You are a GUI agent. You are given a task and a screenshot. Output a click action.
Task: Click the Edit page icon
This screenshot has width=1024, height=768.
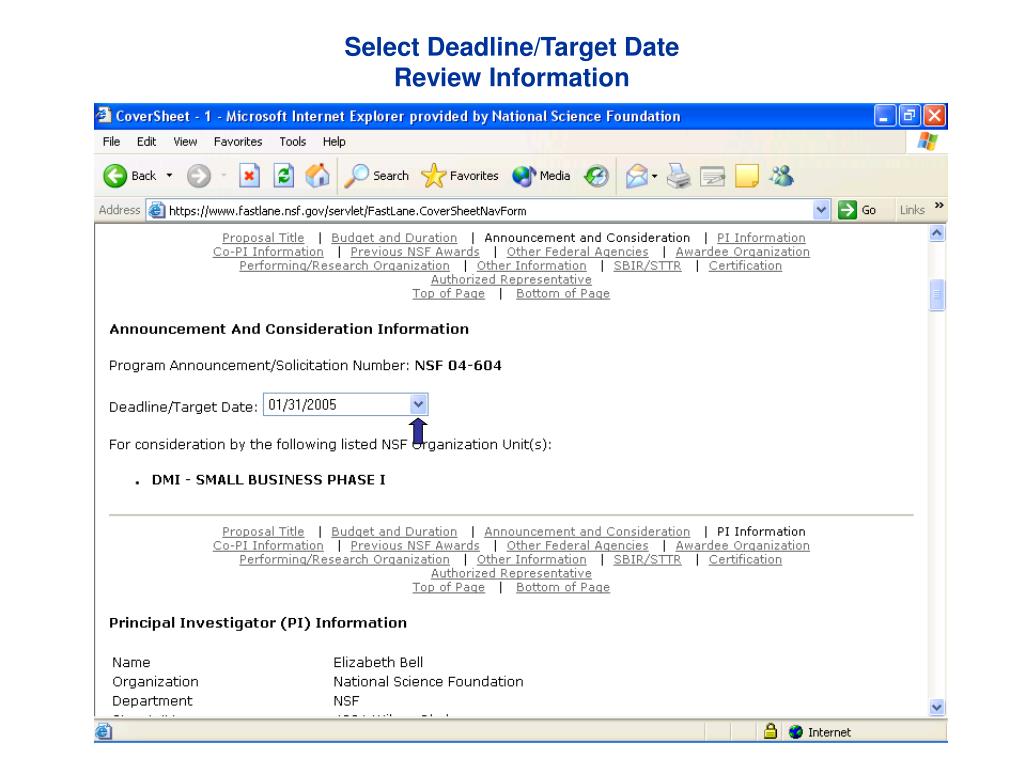coord(712,176)
